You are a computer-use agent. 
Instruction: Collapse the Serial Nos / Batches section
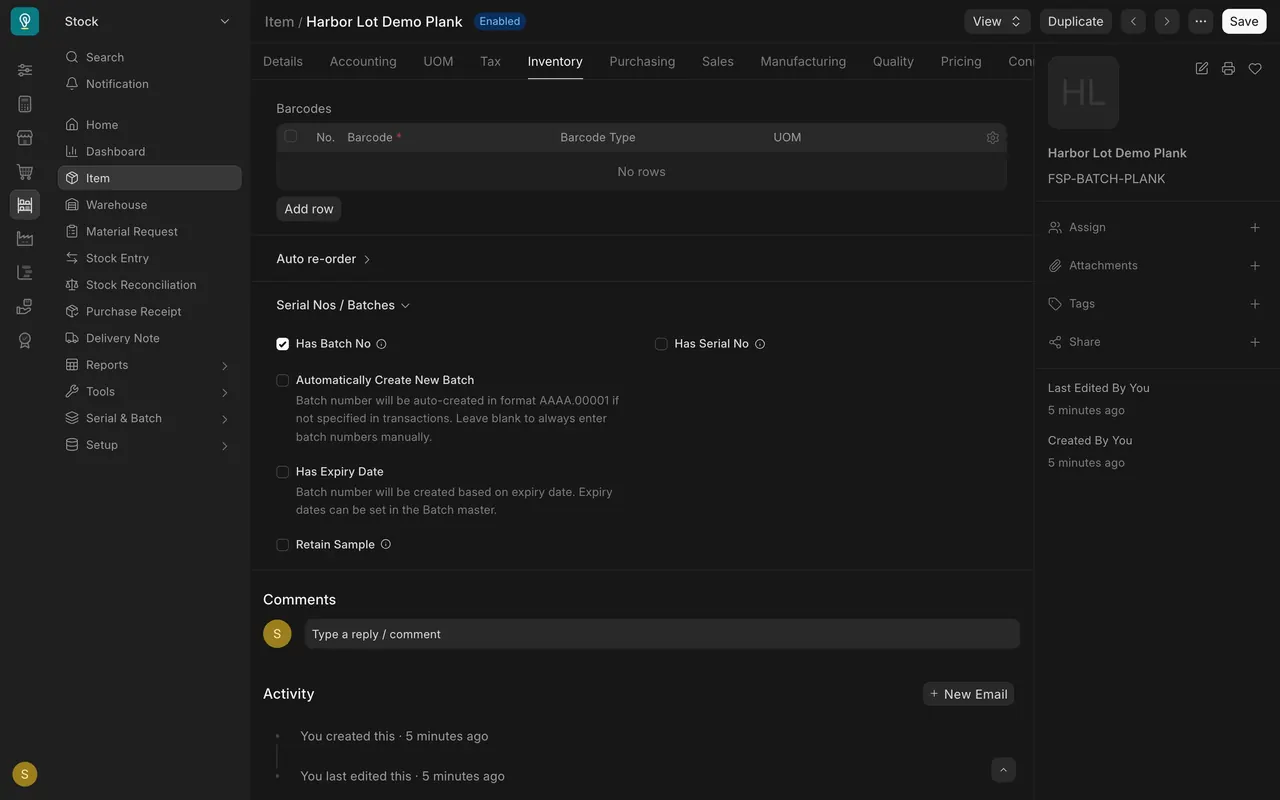point(343,305)
